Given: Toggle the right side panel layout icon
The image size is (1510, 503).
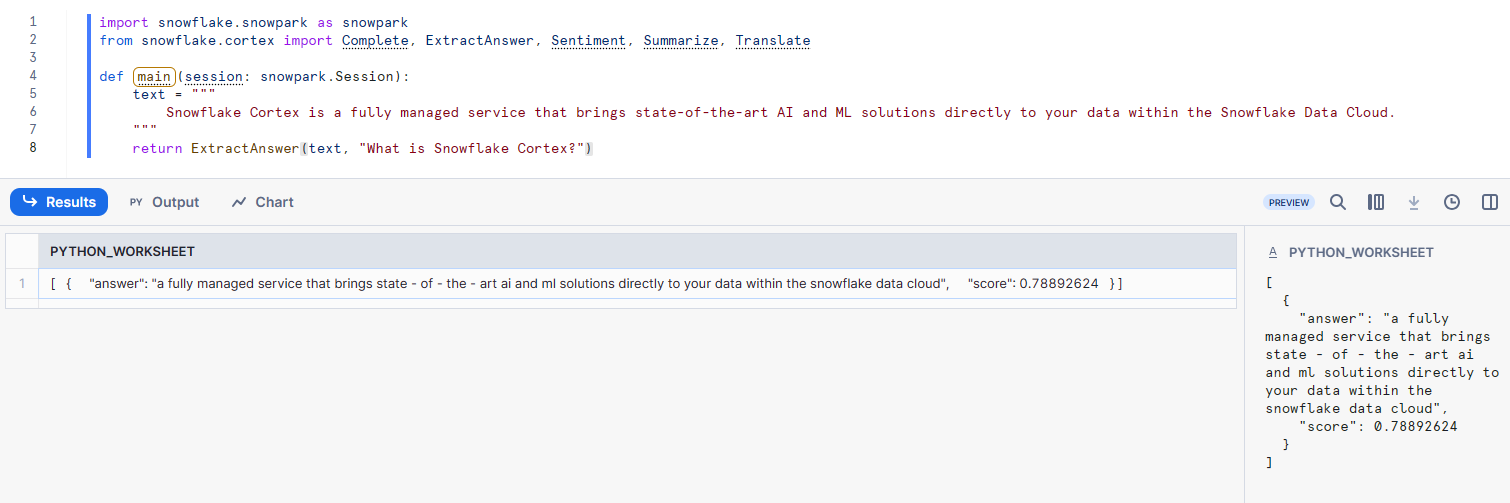Looking at the screenshot, I should pyautogui.click(x=1490, y=202).
